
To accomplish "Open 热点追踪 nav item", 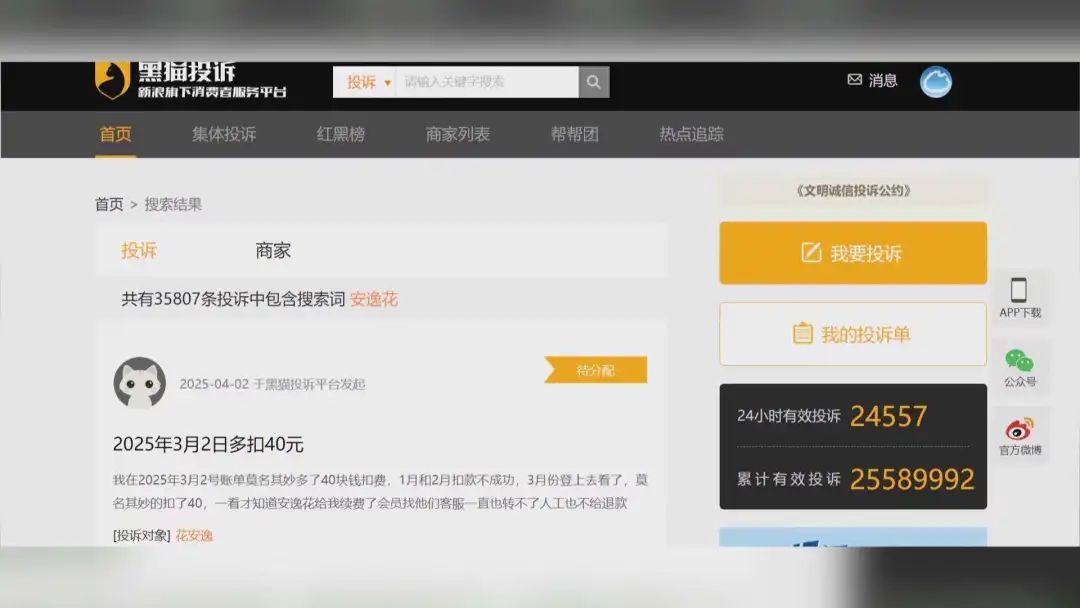I will [692, 134].
